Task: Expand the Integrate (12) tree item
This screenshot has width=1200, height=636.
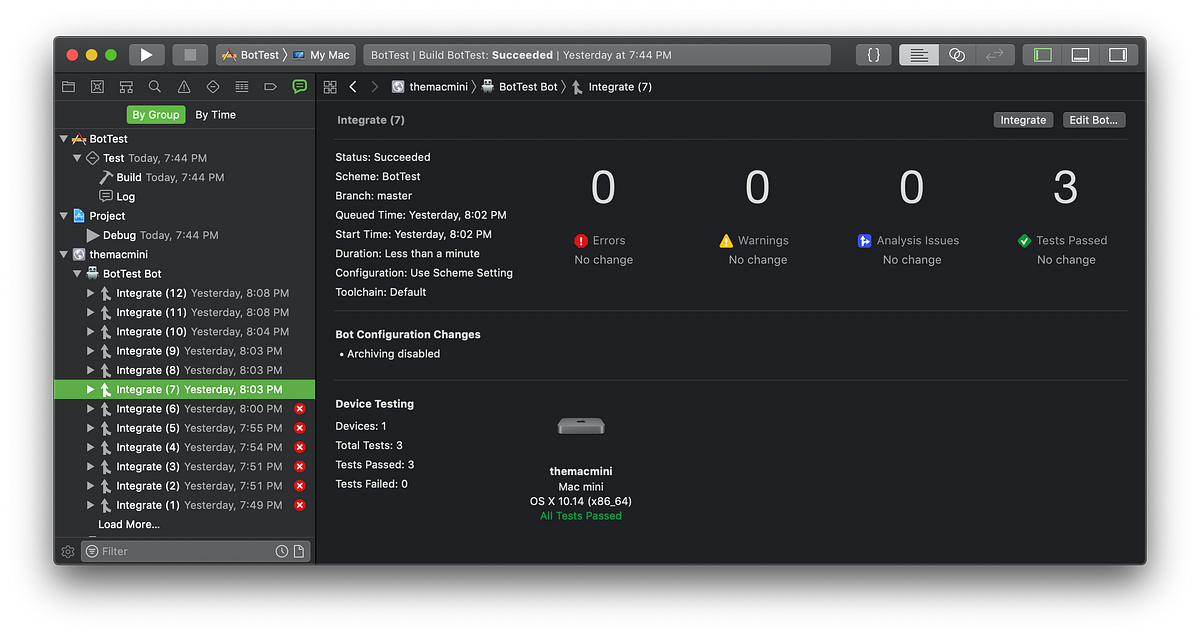Action: pyautogui.click(x=88, y=292)
